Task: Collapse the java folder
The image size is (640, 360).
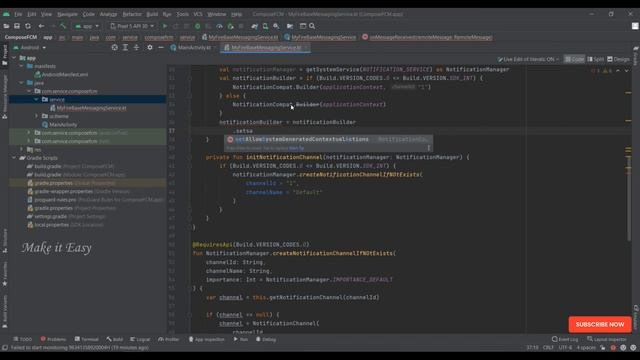Action: [22, 83]
